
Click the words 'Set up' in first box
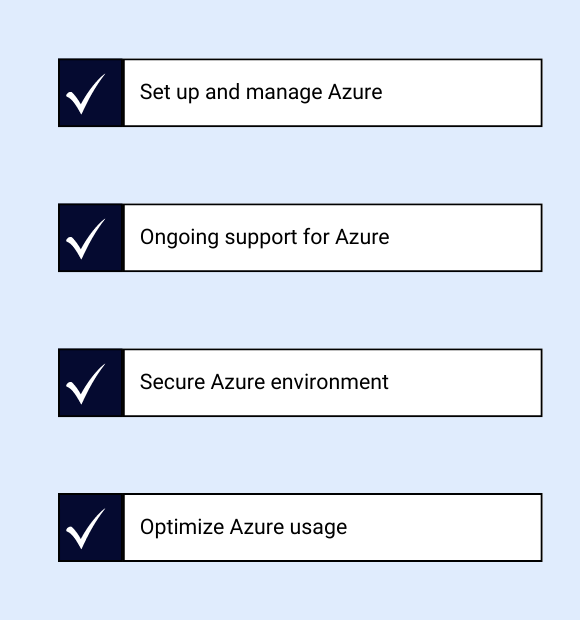pyautogui.click(x=169, y=93)
